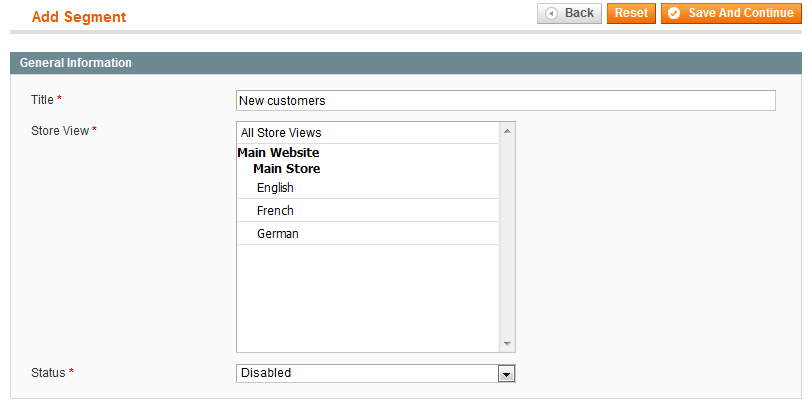Click the store view list scrollbar track

(507, 238)
